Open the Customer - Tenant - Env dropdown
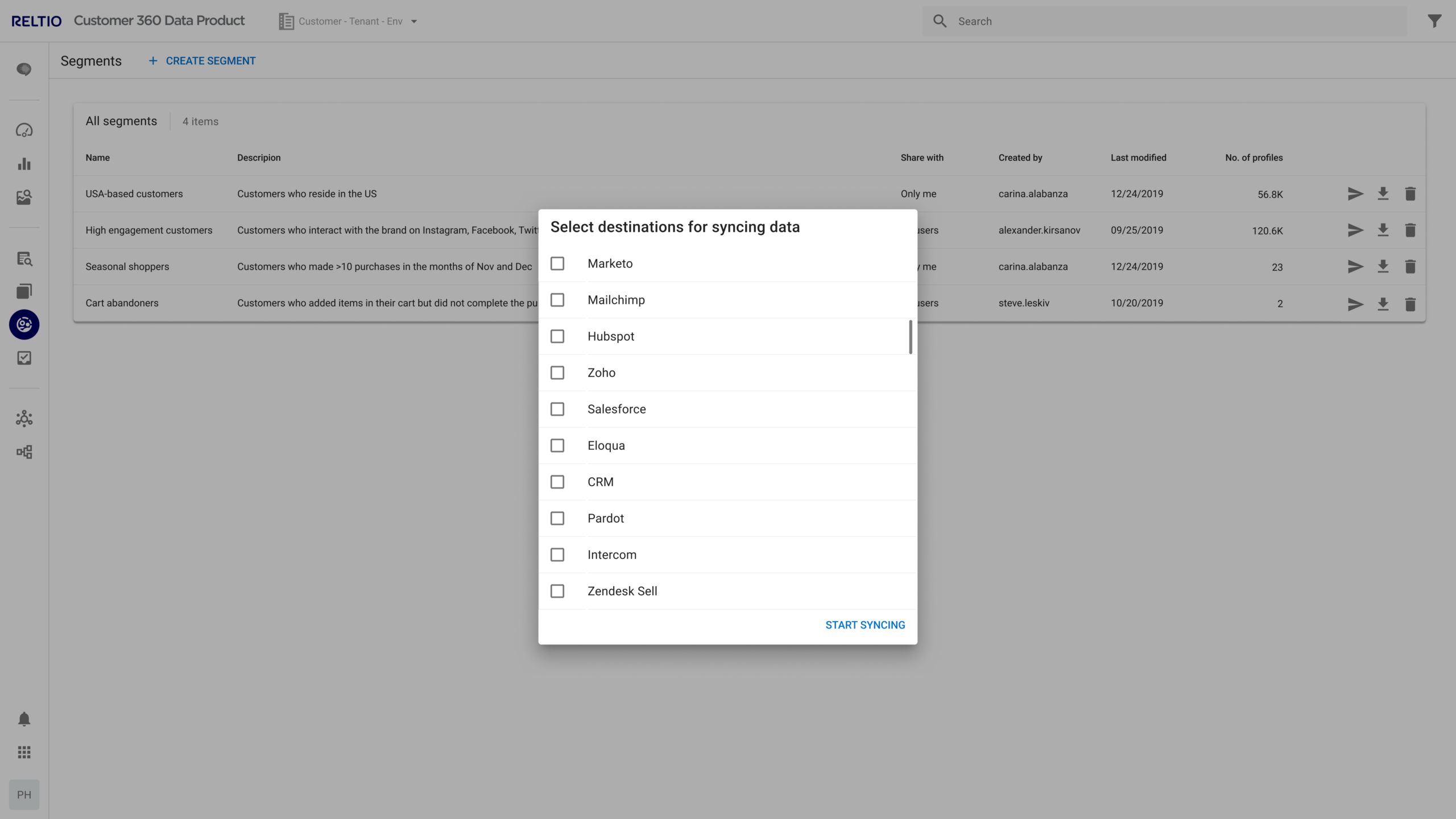 349,21
